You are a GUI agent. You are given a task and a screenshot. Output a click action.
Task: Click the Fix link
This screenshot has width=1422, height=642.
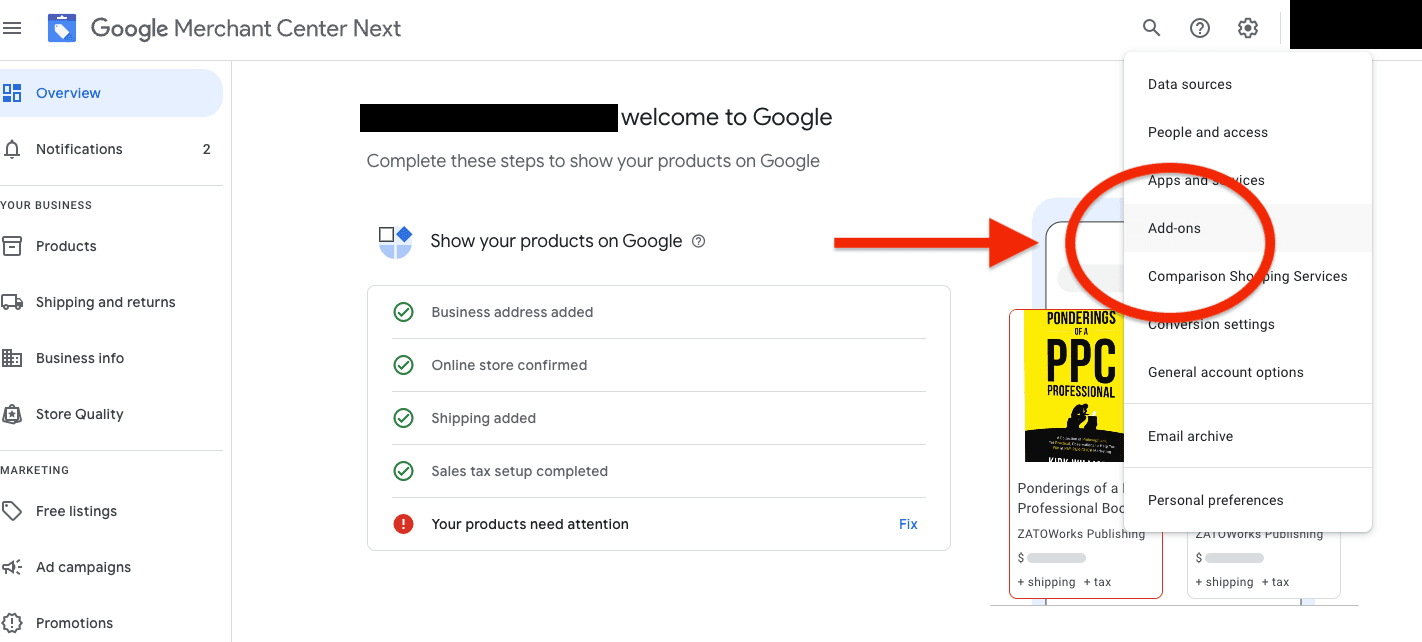pyautogui.click(x=908, y=524)
